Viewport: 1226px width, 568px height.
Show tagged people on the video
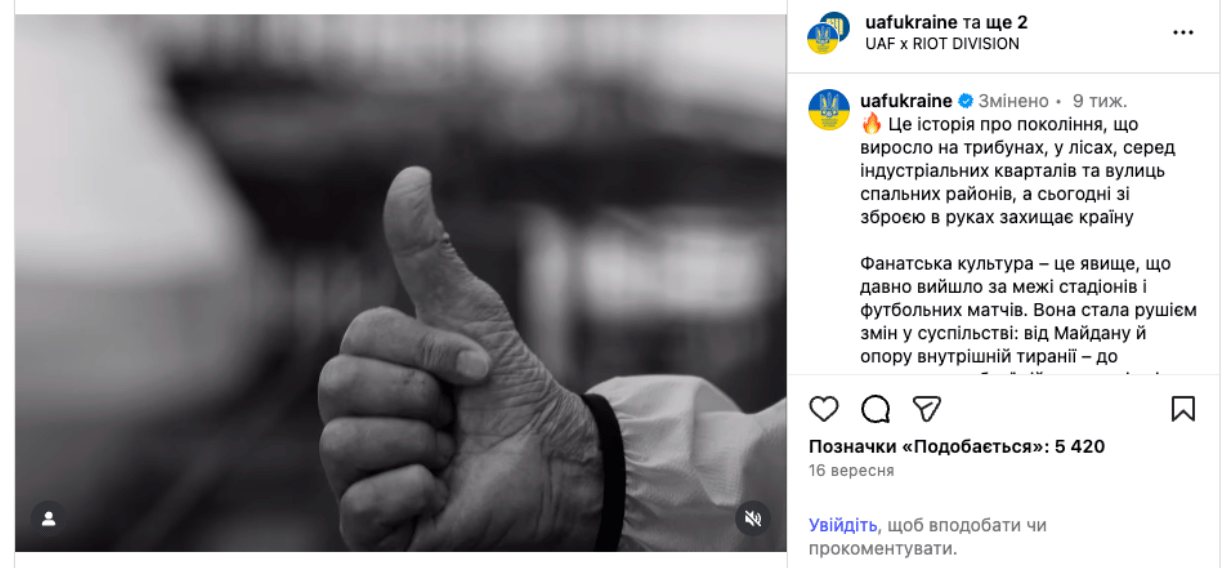[48, 518]
